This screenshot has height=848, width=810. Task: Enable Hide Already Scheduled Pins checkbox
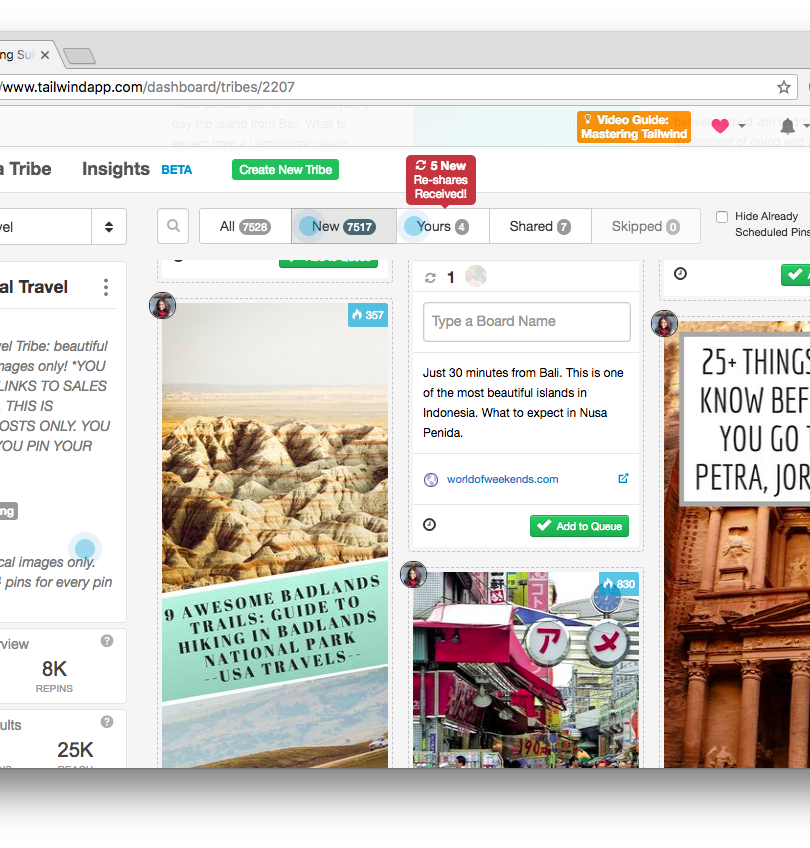722,217
